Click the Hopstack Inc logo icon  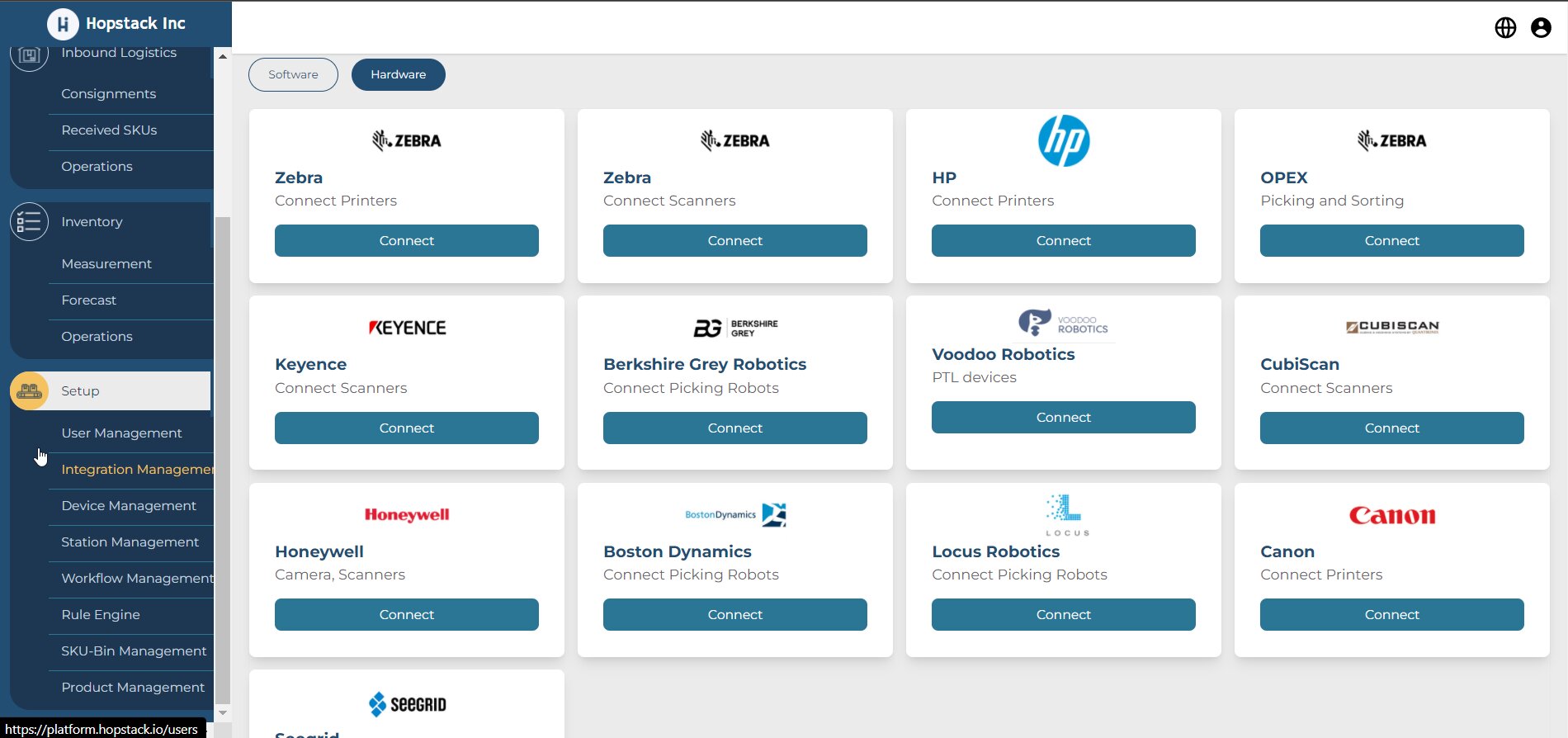point(63,24)
